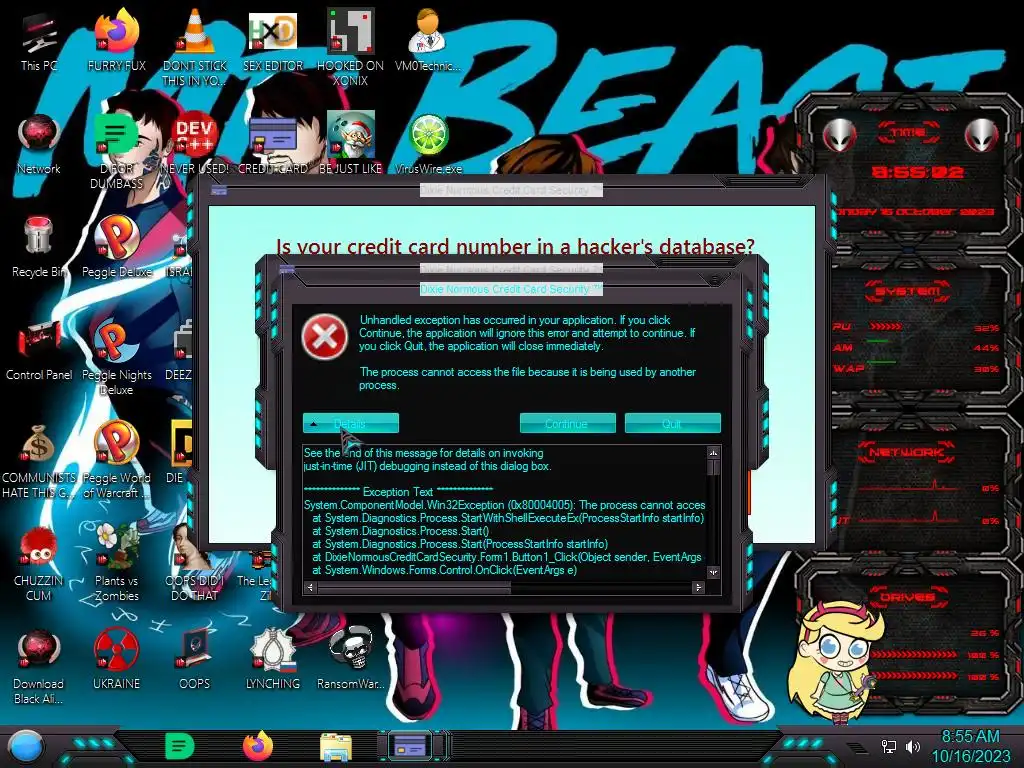Click left arrow of horizontal scrollbar
The width and height of the screenshot is (1024, 768).
(310, 587)
